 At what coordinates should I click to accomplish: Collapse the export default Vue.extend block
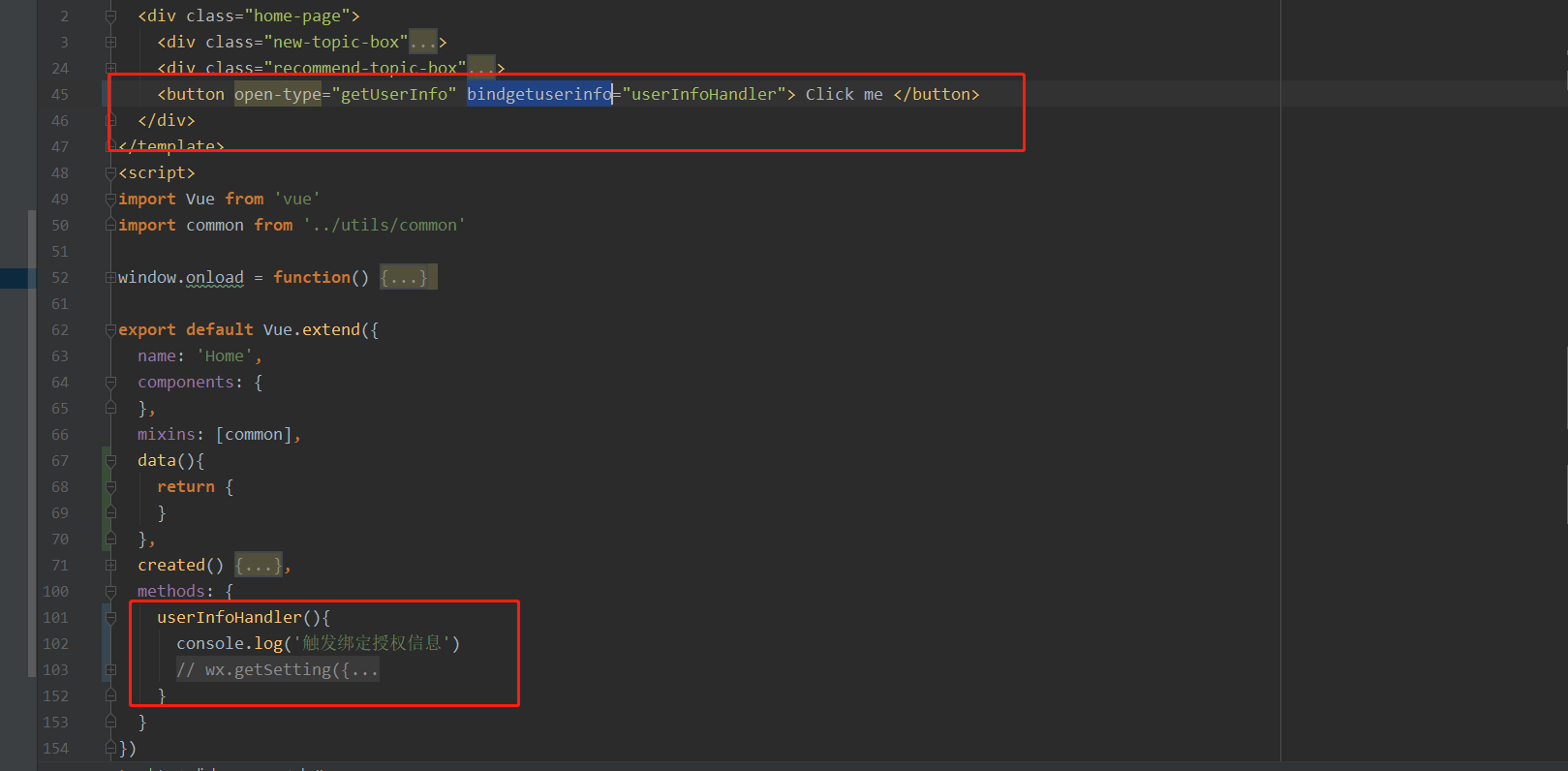(110, 329)
